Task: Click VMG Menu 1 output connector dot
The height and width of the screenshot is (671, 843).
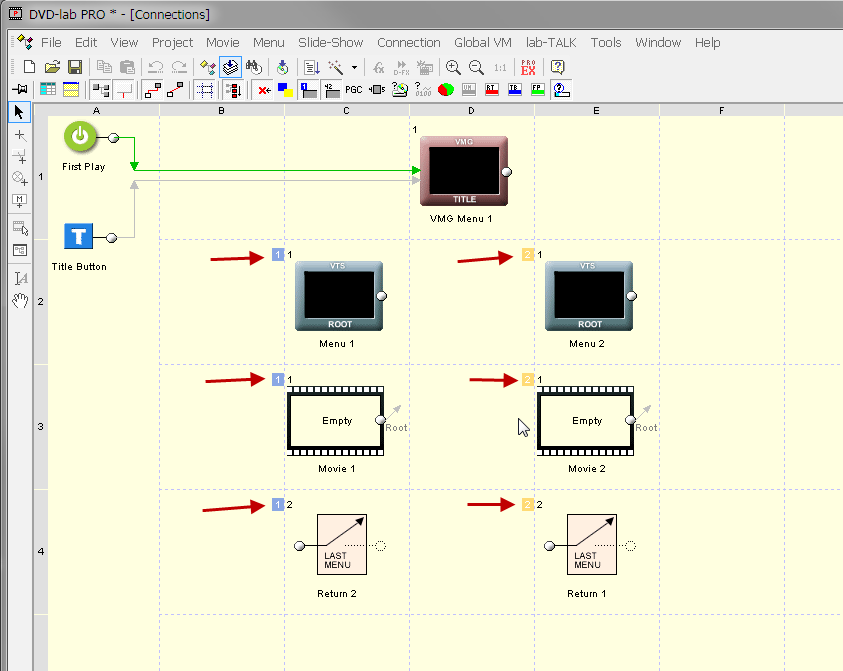Action: tap(506, 172)
